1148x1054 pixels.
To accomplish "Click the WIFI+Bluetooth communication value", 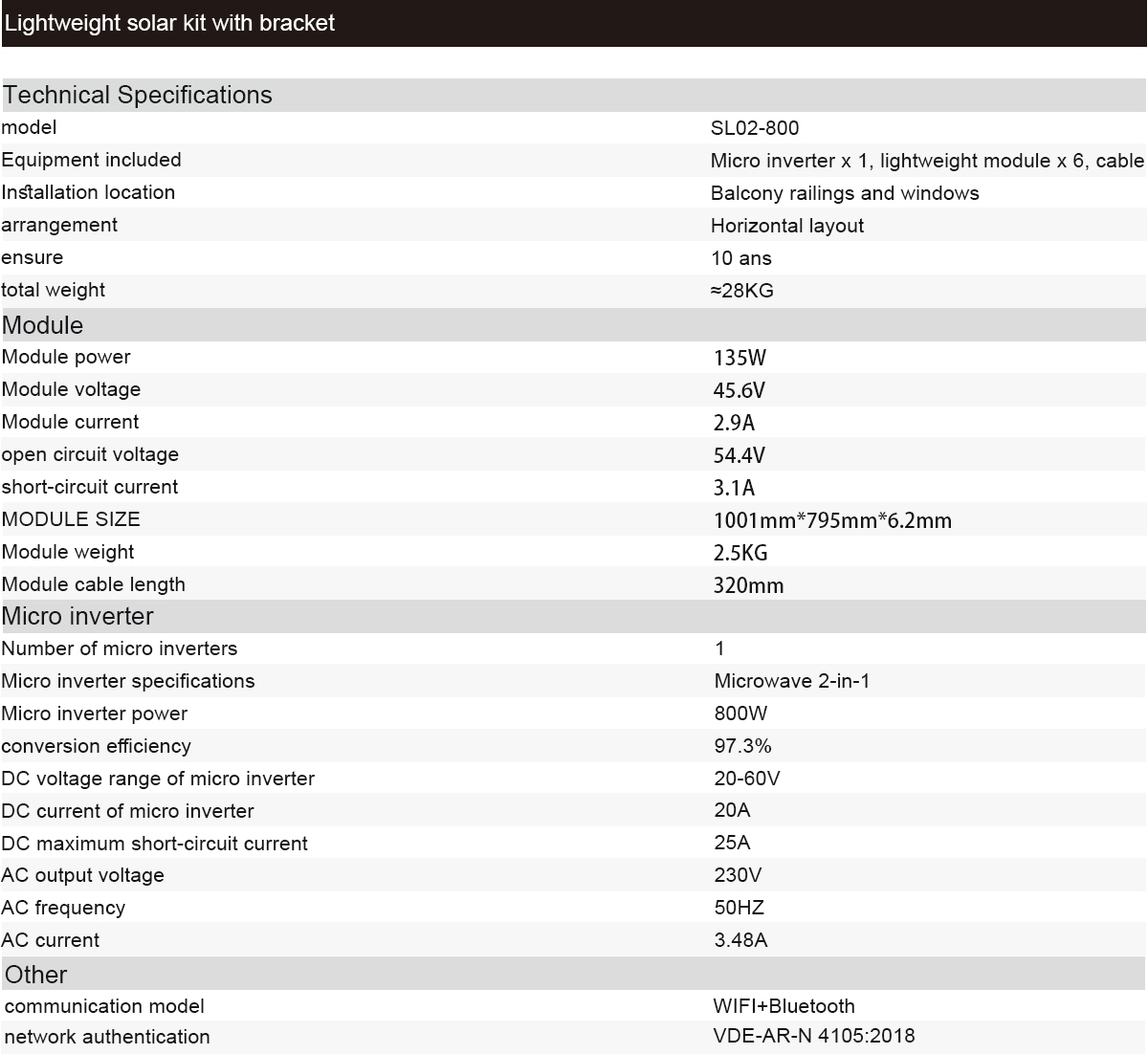I will (x=784, y=1006).
